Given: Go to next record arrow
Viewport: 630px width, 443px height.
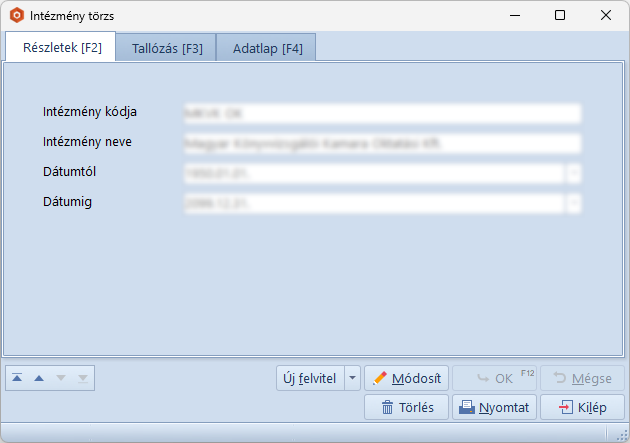Looking at the screenshot, I should (61, 378).
